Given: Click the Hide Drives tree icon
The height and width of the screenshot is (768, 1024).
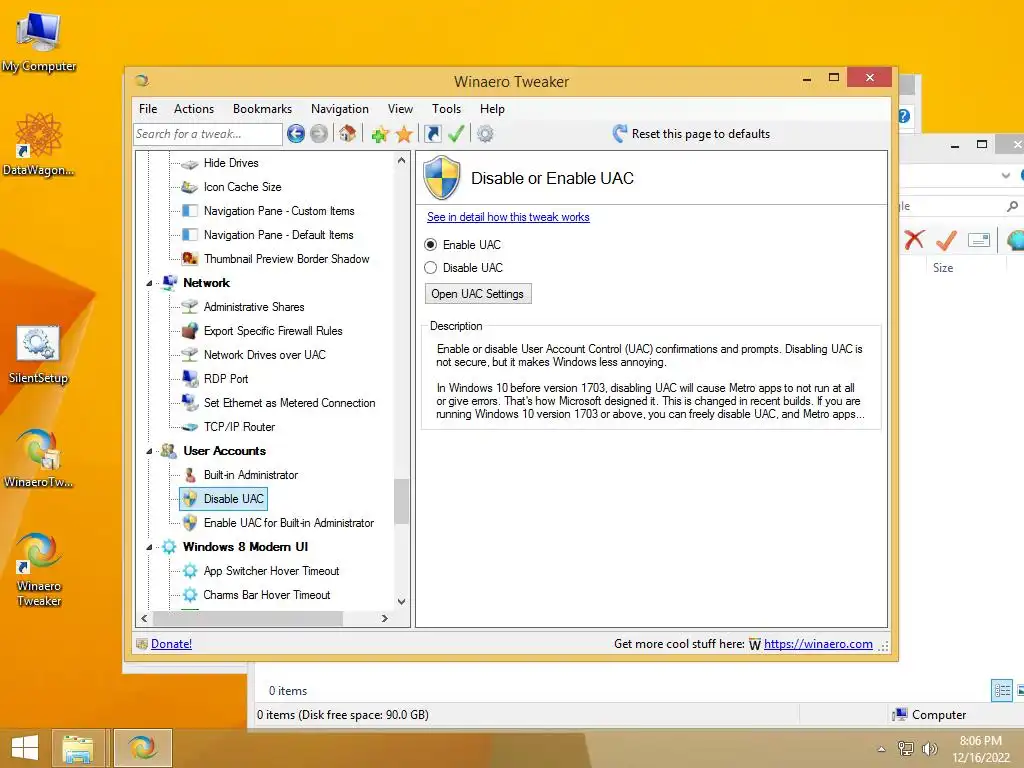Looking at the screenshot, I should coord(189,163).
